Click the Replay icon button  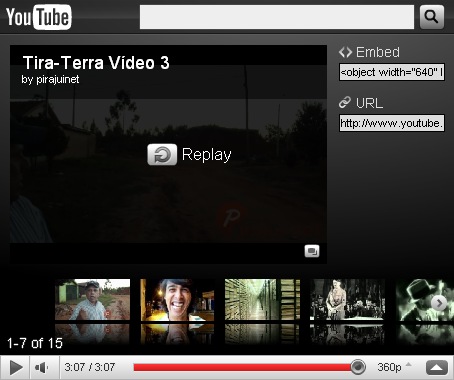[162, 154]
